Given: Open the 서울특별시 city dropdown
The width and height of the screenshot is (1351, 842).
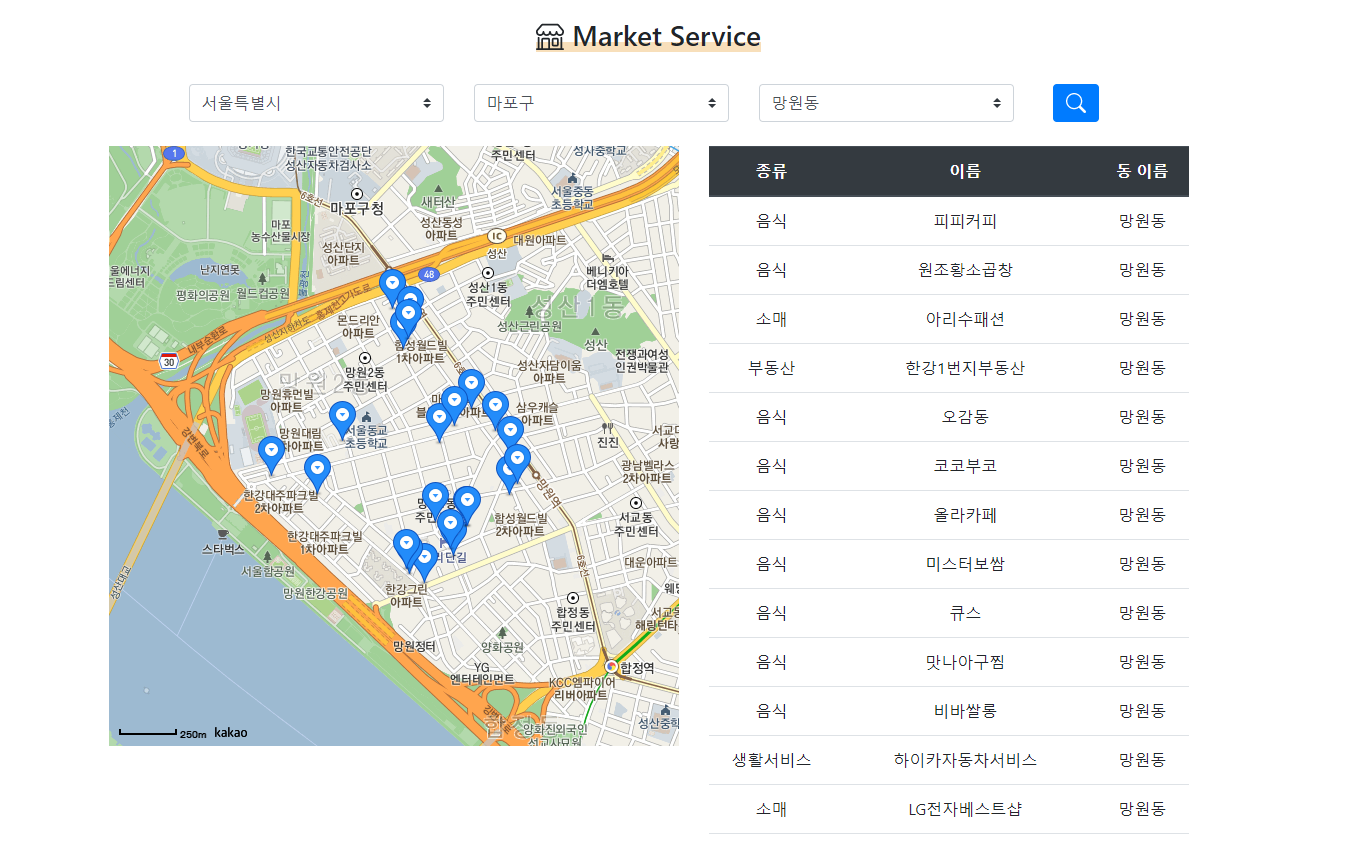Looking at the screenshot, I should point(317,102).
